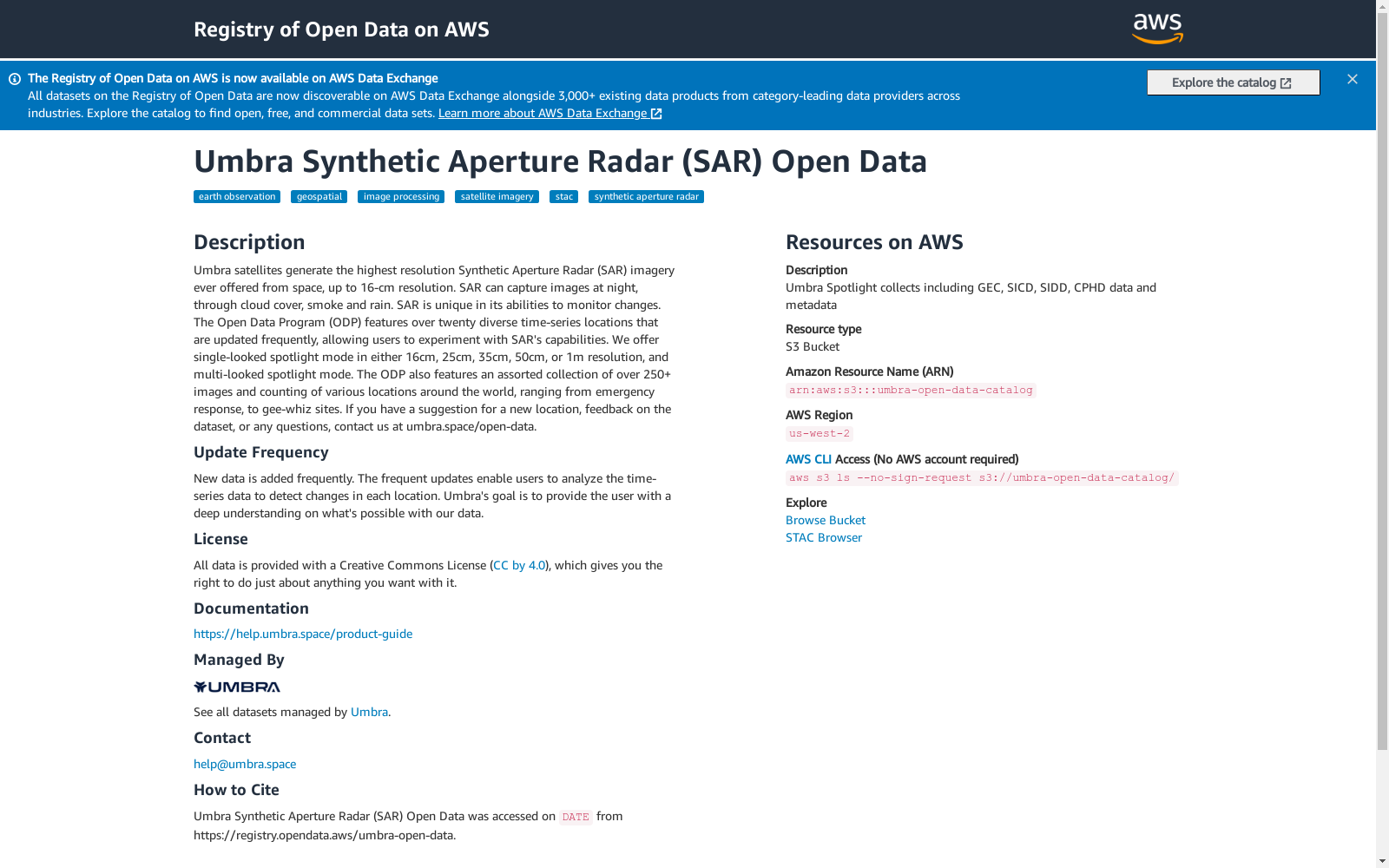Viewport: 1389px width, 868px height.
Task: Open the CC by 4.0 license link
Action: coord(519,565)
